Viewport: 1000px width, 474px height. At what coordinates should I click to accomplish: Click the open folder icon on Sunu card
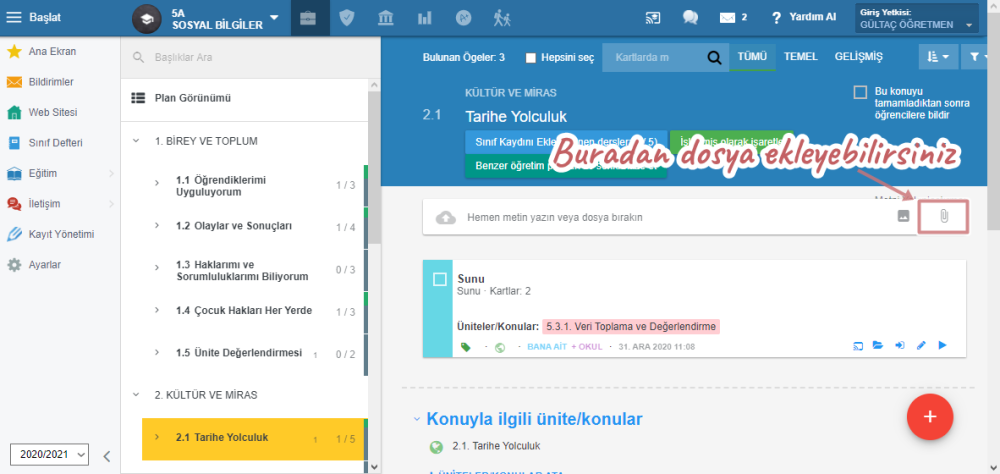(x=878, y=346)
